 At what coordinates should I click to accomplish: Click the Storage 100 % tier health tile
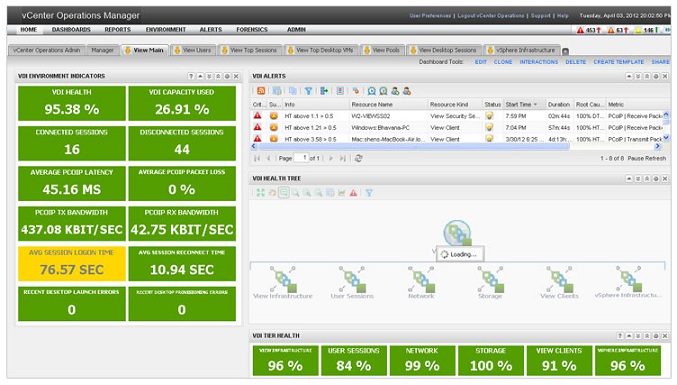pos(490,360)
